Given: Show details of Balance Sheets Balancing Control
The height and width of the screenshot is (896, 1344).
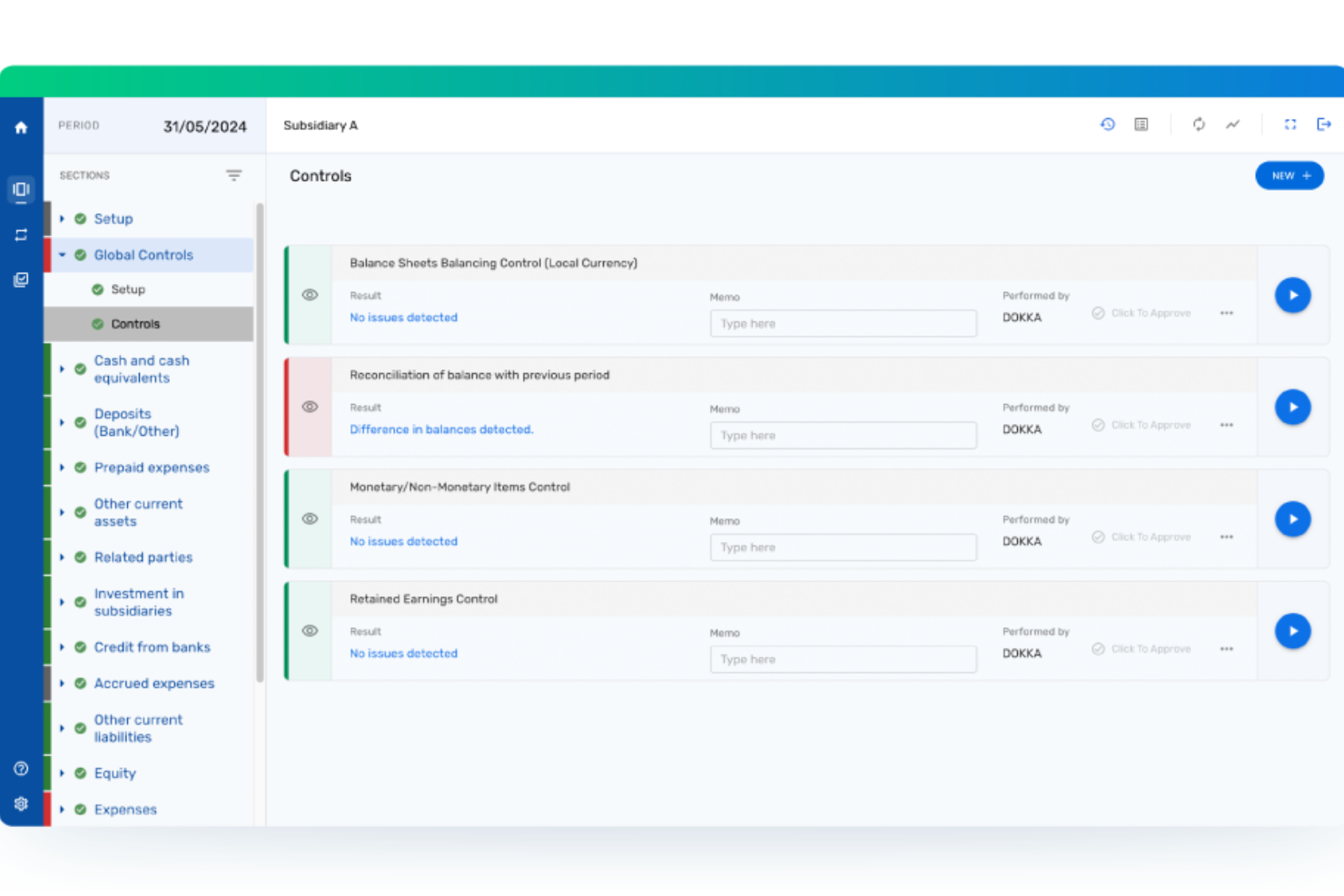Looking at the screenshot, I should 310,295.
